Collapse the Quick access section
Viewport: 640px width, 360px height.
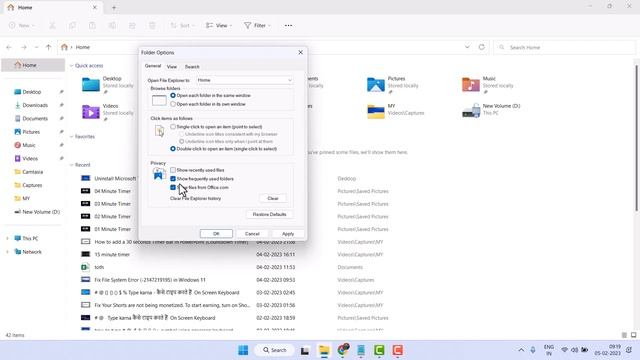point(71,66)
